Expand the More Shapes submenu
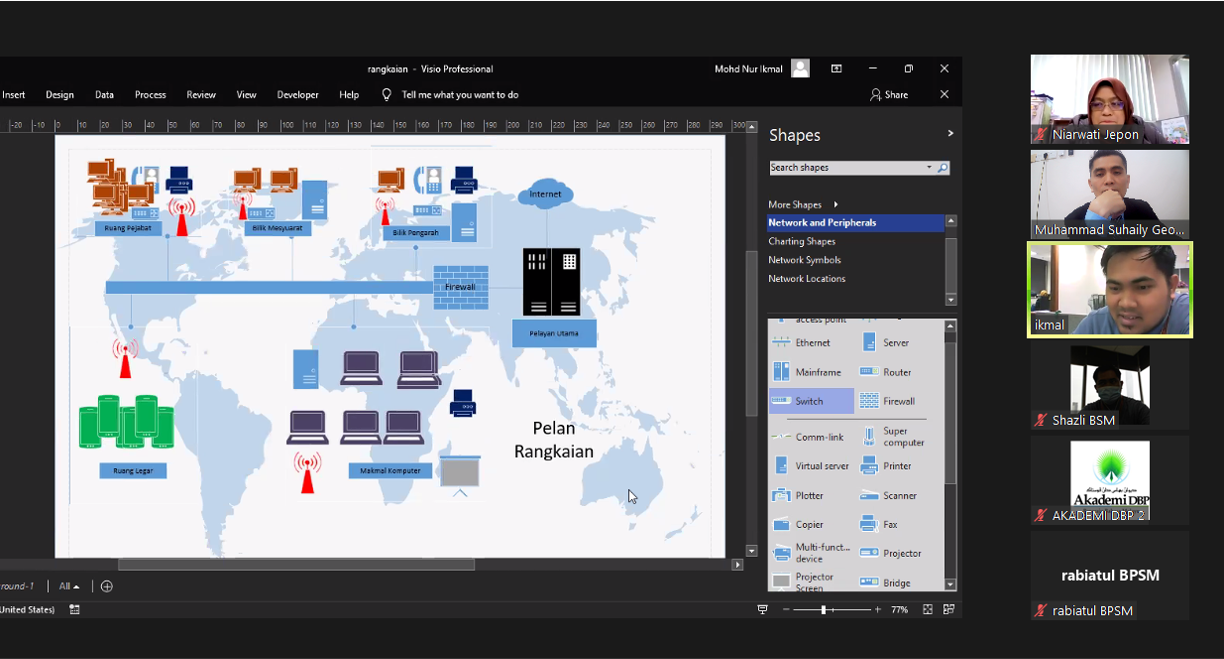The width and height of the screenshot is (1224, 659). pos(835,204)
